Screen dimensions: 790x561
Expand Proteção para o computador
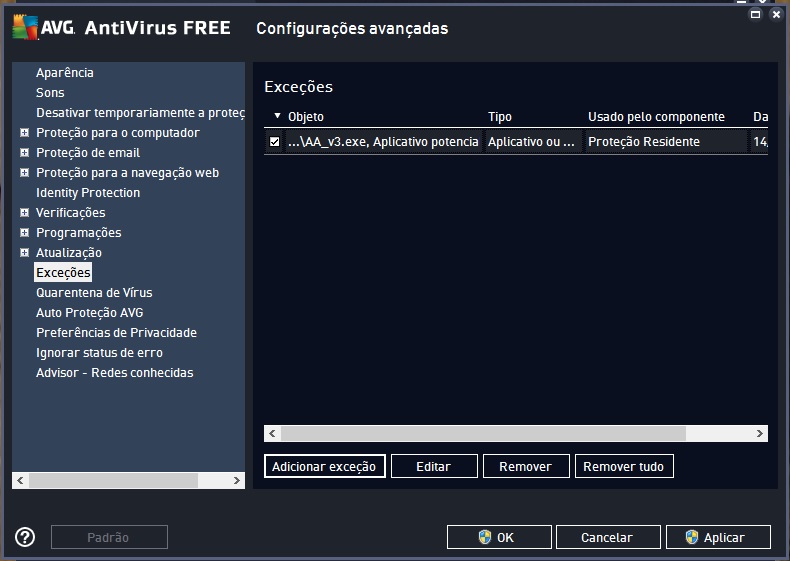pyautogui.click(x=24, y=133)
